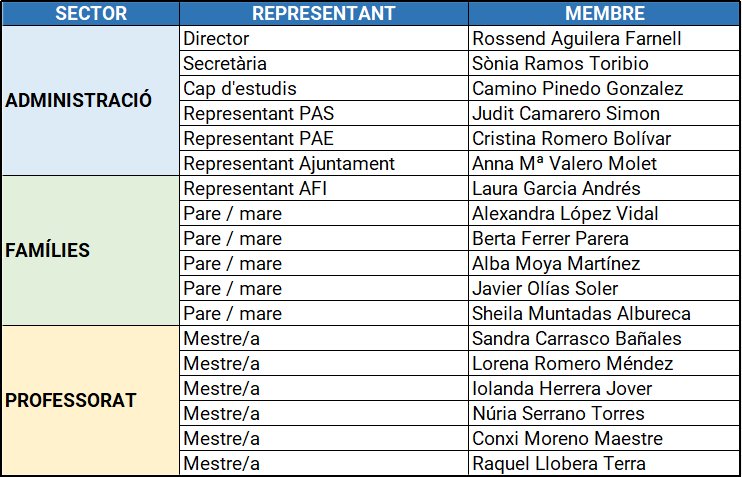
Task: Select the PROFESSORAT sector cell
Action: [x=90, y=401]
